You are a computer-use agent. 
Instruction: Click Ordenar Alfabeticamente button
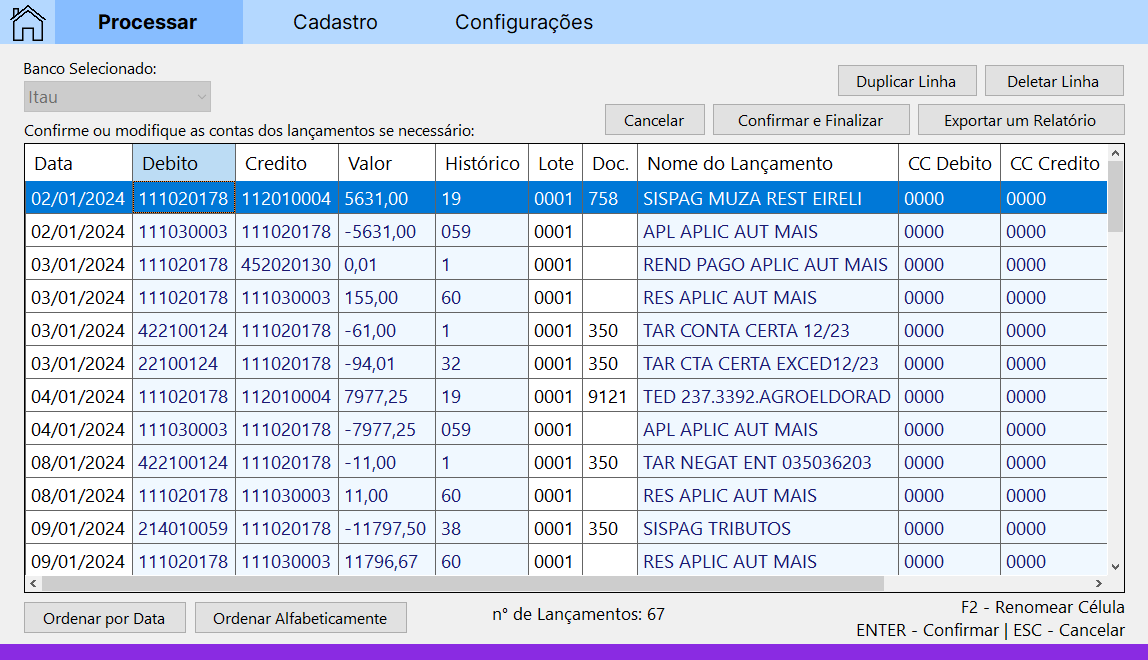point(300,618)
